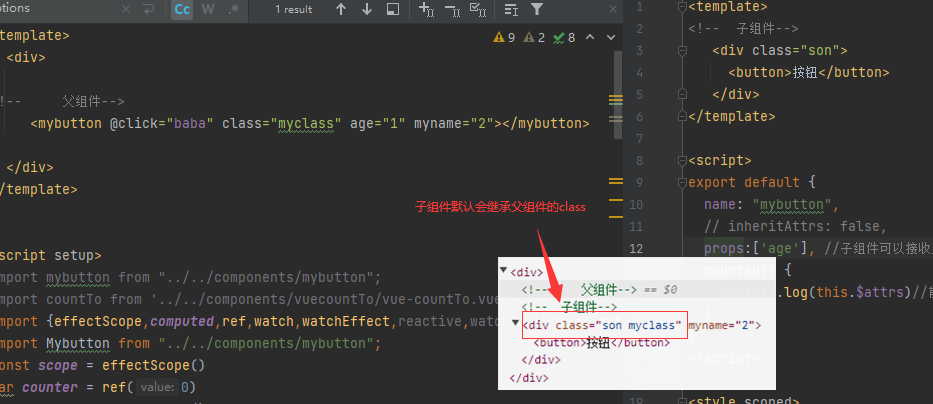This screenshot has width=933, height=404.
Task: Click line number 7 in right gutter
Action: point(639,139)
